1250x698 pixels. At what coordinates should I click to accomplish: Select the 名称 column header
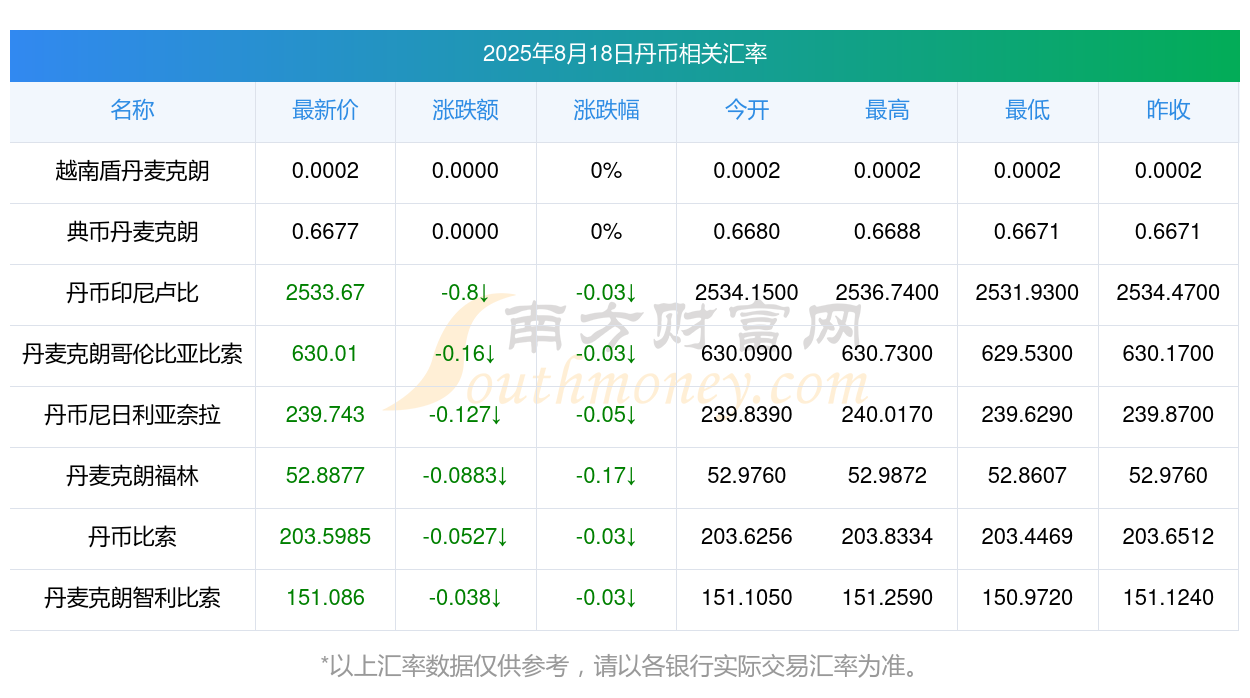coord(132,110)
